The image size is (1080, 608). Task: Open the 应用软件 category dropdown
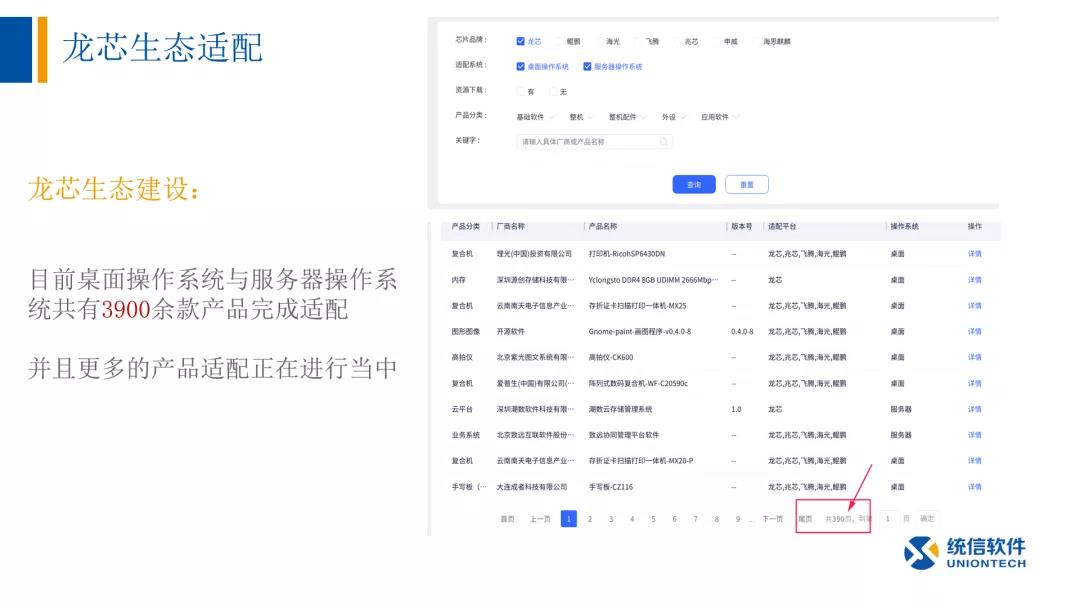[x=719, y=117]
